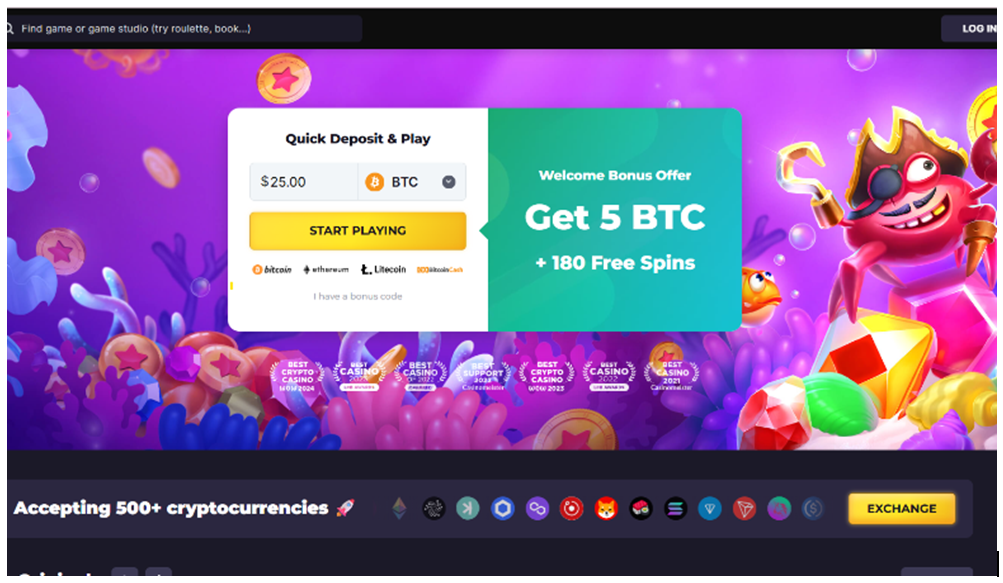This screenshot has width=1003, height=583.
Task: Click the USD Coin dollar icon
Action: point(813,509)
